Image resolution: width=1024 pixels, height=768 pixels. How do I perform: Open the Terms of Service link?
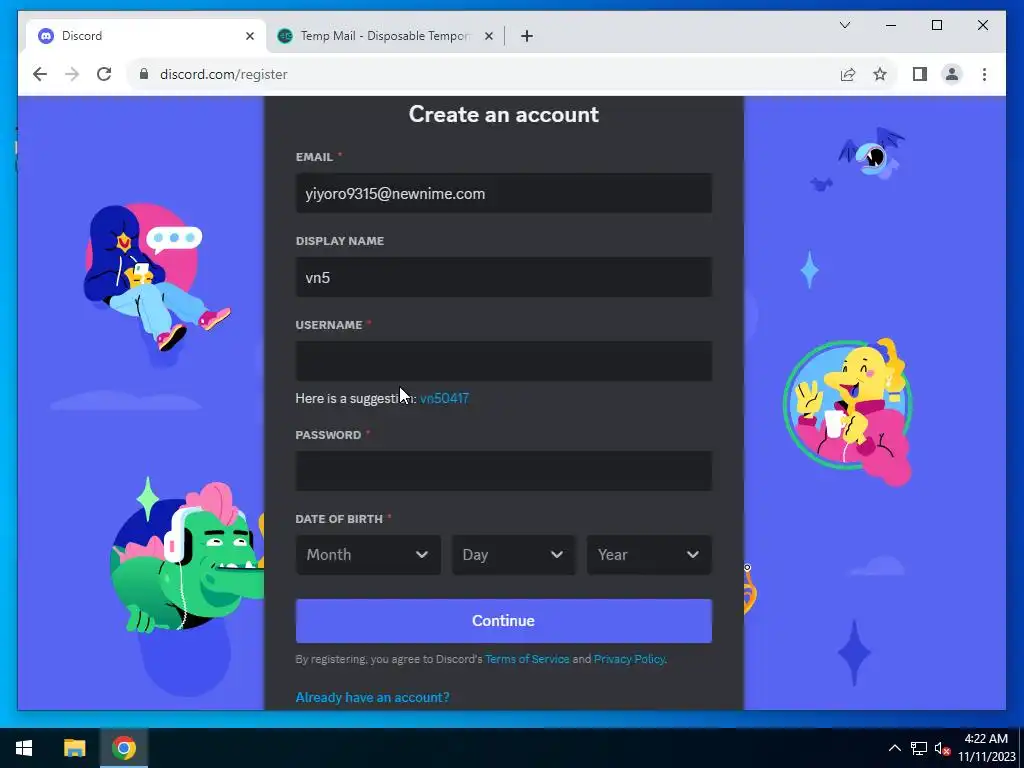point(527,659)
